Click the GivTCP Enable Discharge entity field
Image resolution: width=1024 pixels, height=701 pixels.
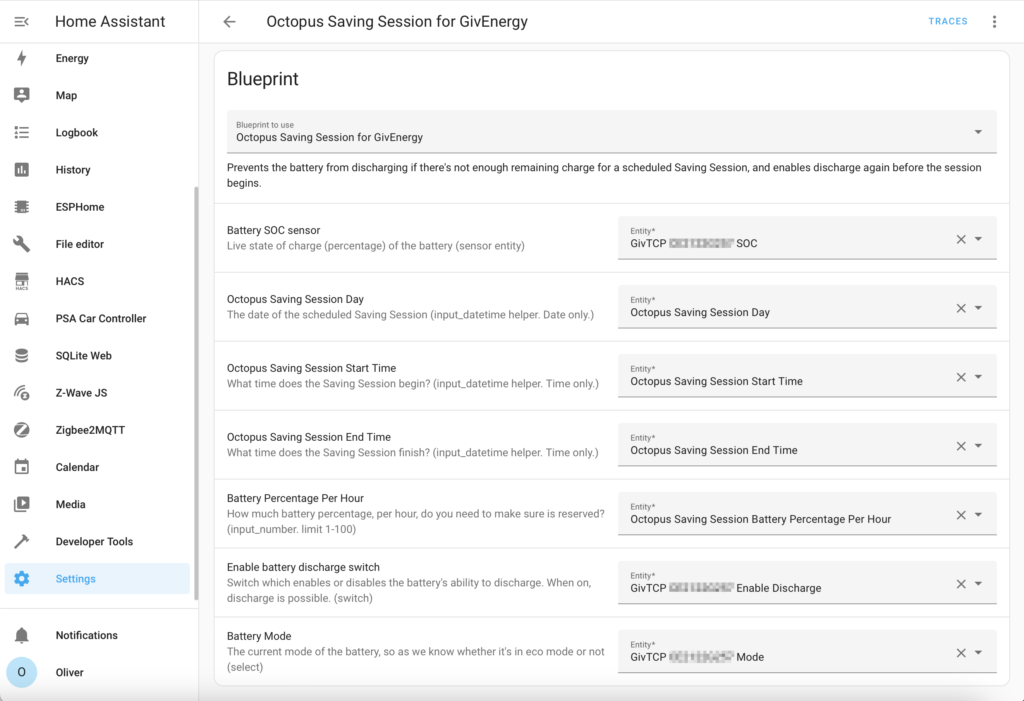(807, 583)
